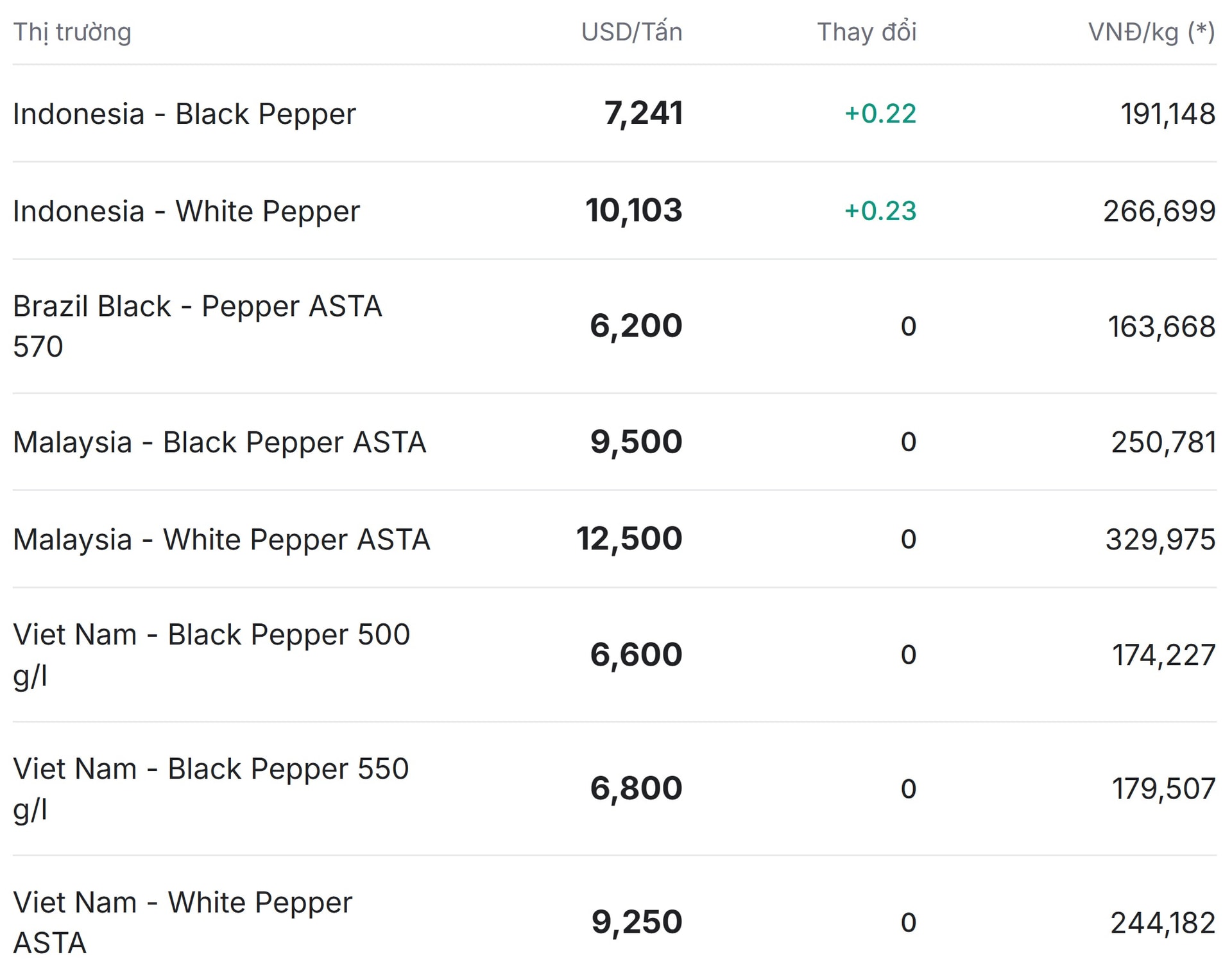The height and width of the screenshot is (959, 1232).
Task: Click the 329,975 VNĐ/kg value
Action: 1159,539
